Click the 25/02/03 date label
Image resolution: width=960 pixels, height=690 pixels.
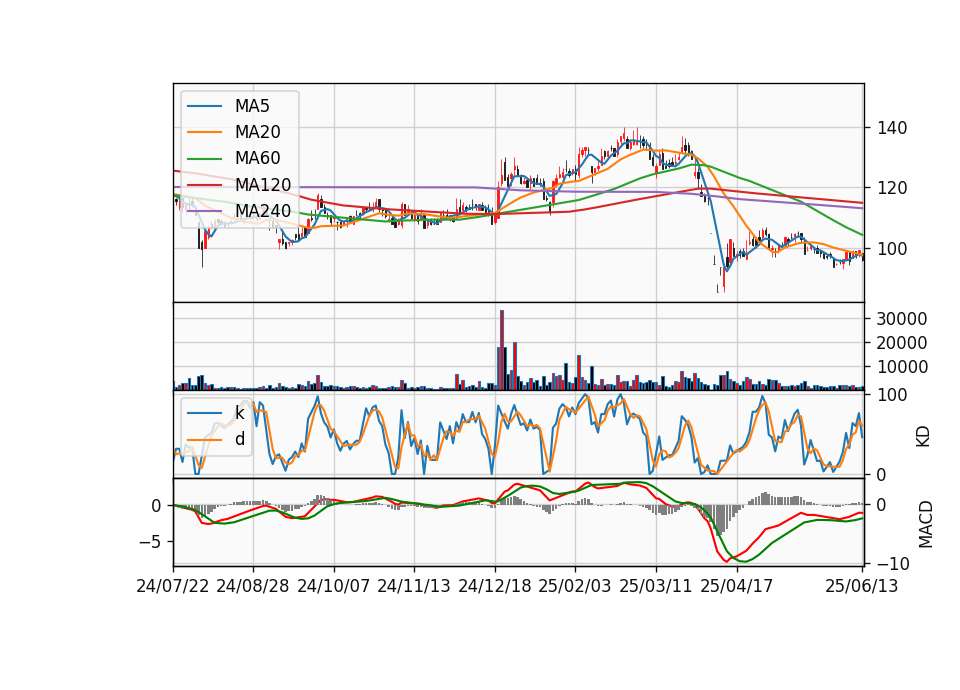pos(575,586)
